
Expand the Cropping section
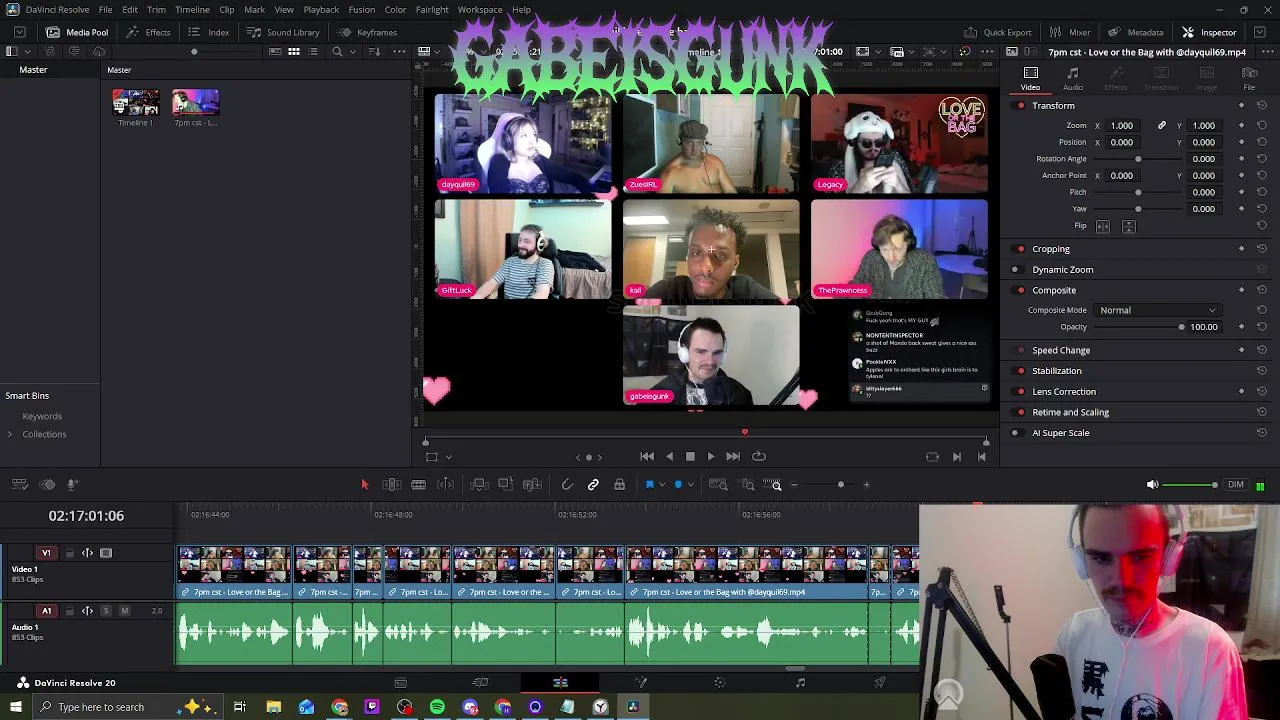point(1051,249)
